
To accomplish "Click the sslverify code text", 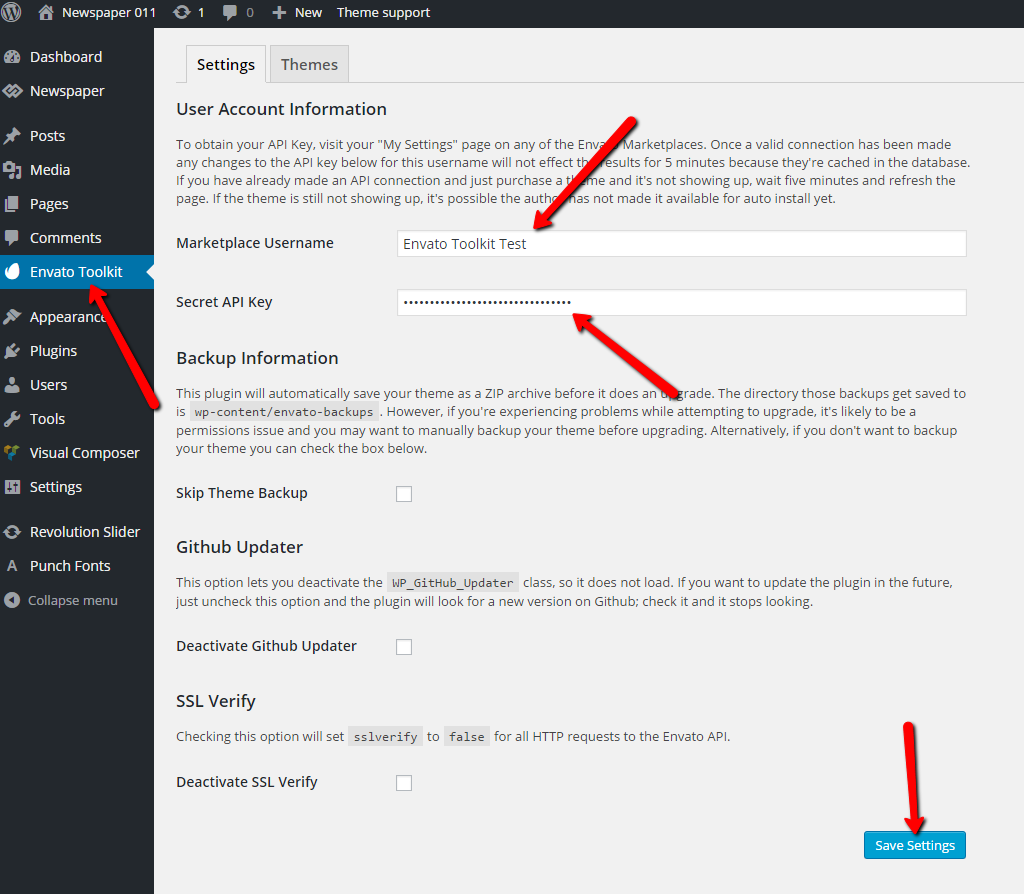I will pyautogui.click(x=385, y=737).
